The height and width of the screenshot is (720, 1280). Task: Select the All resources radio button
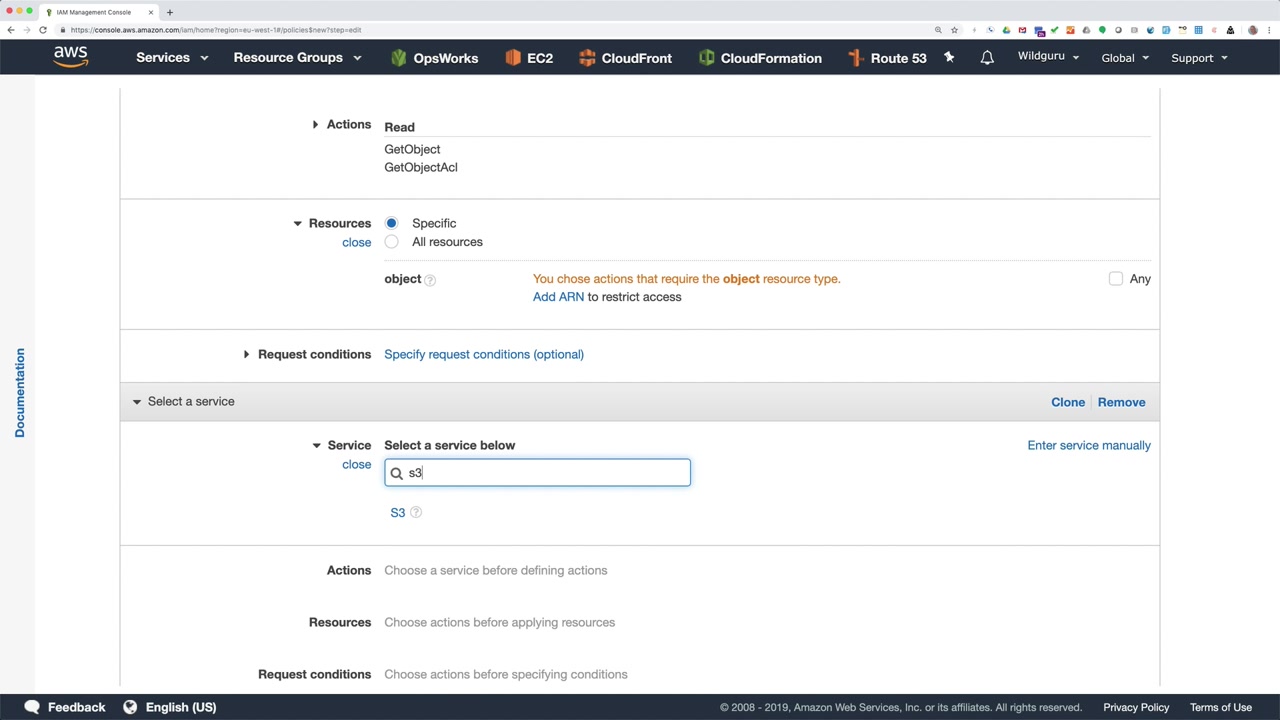click(x=391, y=242)
